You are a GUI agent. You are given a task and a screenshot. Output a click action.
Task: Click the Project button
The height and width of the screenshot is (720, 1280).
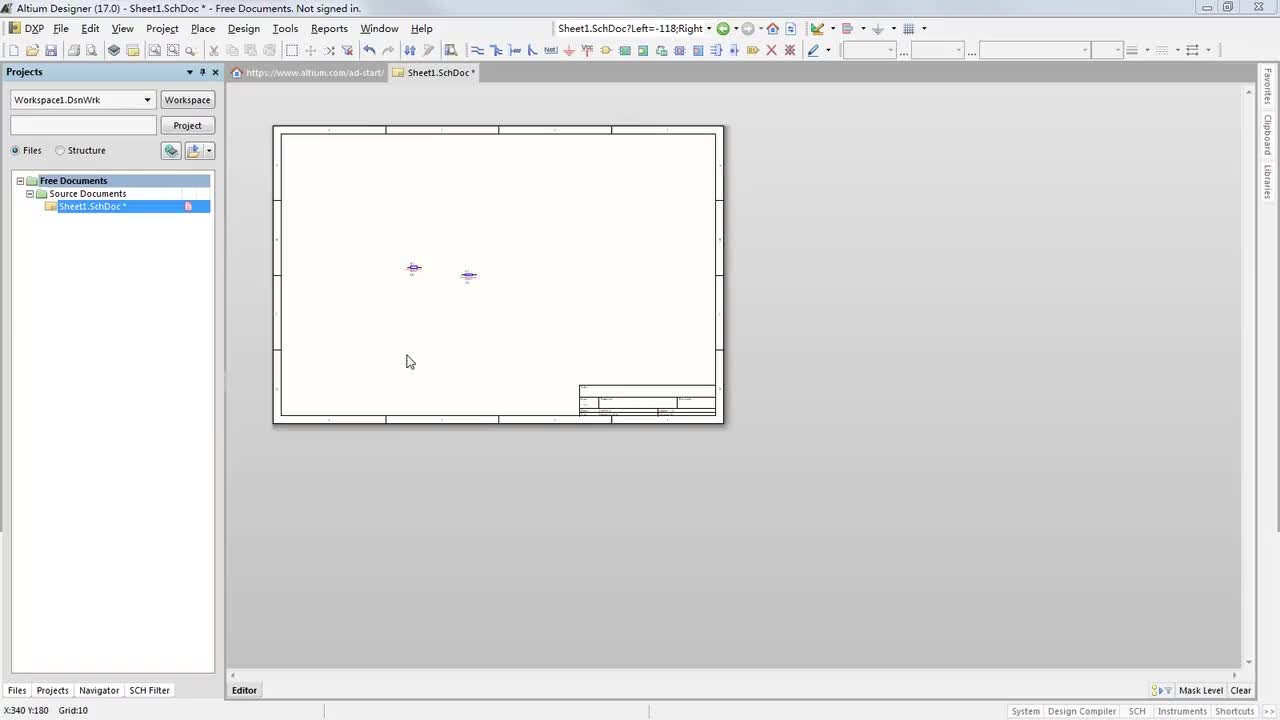click(187, 125)
